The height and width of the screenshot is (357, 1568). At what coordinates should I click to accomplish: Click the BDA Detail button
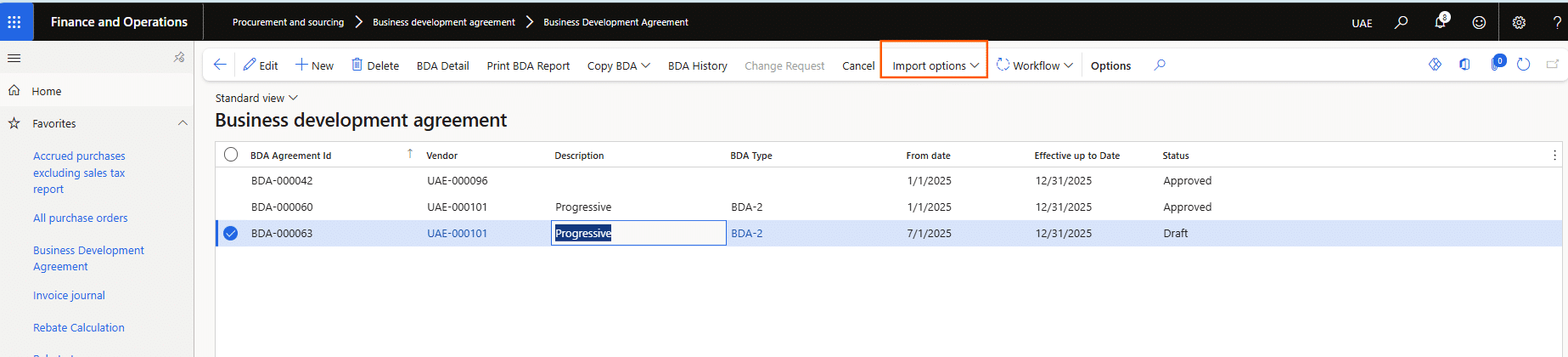click(442, 65)
